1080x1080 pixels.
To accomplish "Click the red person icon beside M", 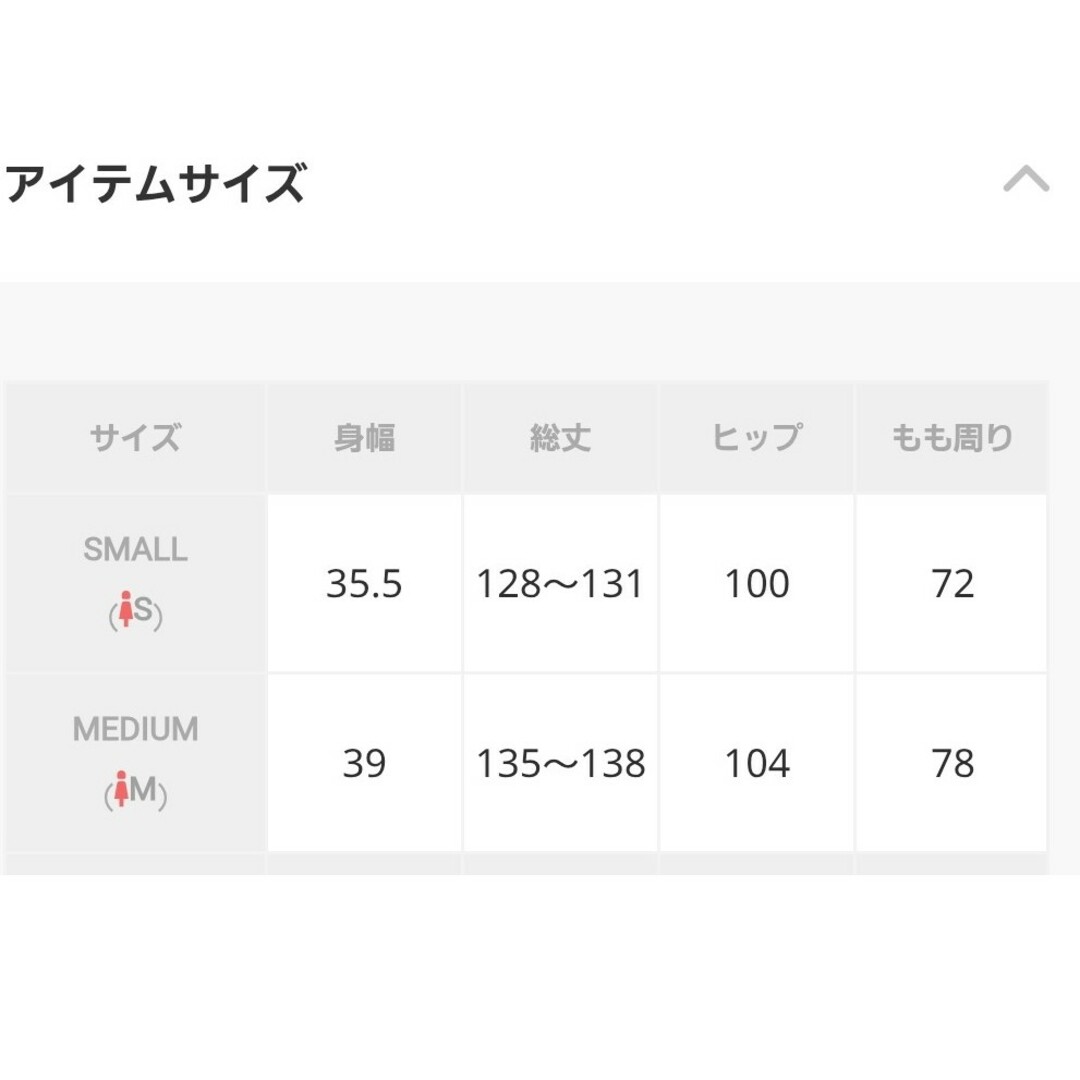I will [121, 788].
